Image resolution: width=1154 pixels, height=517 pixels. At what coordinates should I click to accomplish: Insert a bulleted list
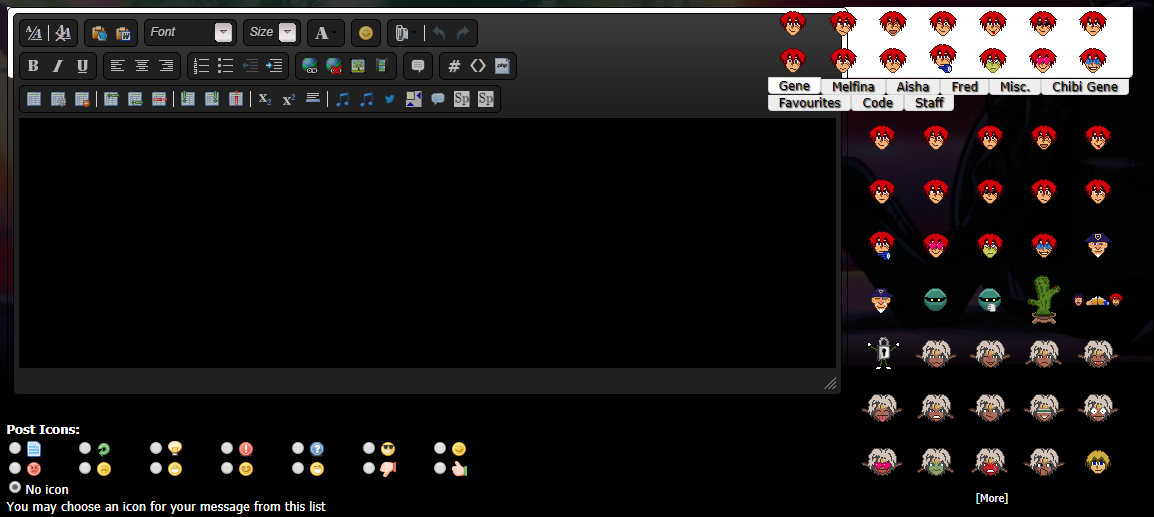point(225,66)
